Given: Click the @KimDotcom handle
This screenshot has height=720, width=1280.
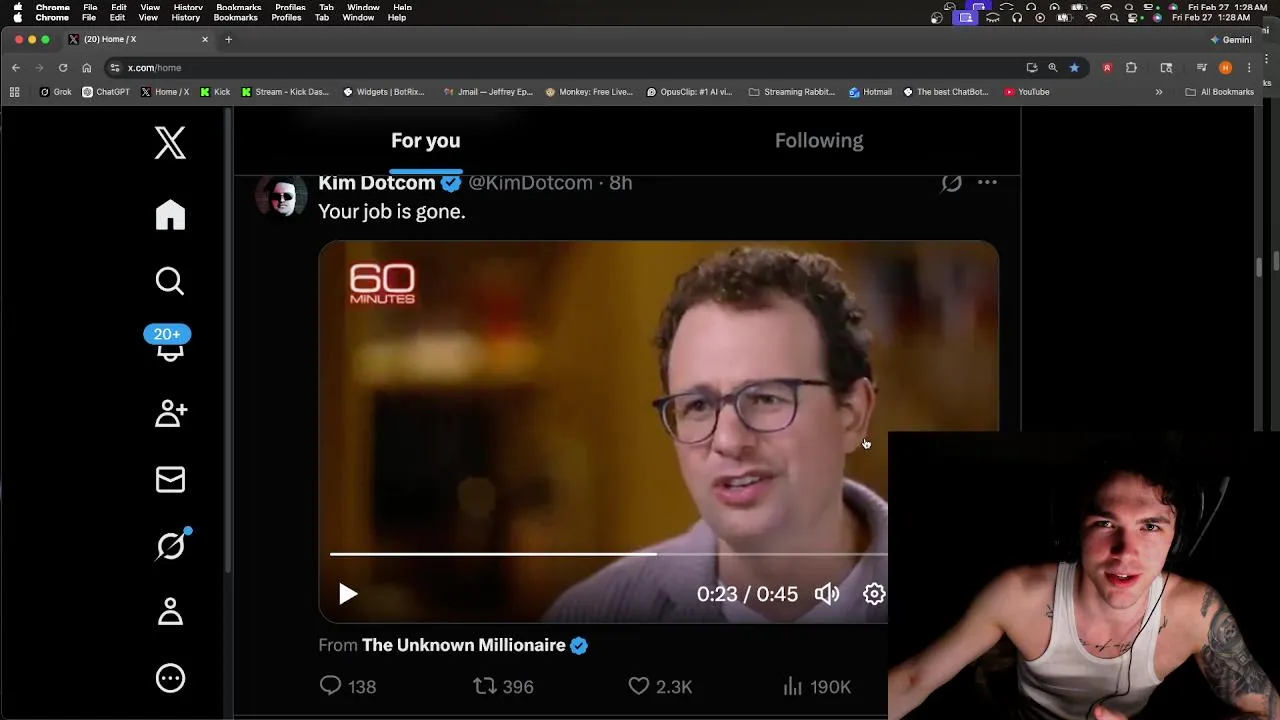Looking at the screenshot, I should coord(530,183).
